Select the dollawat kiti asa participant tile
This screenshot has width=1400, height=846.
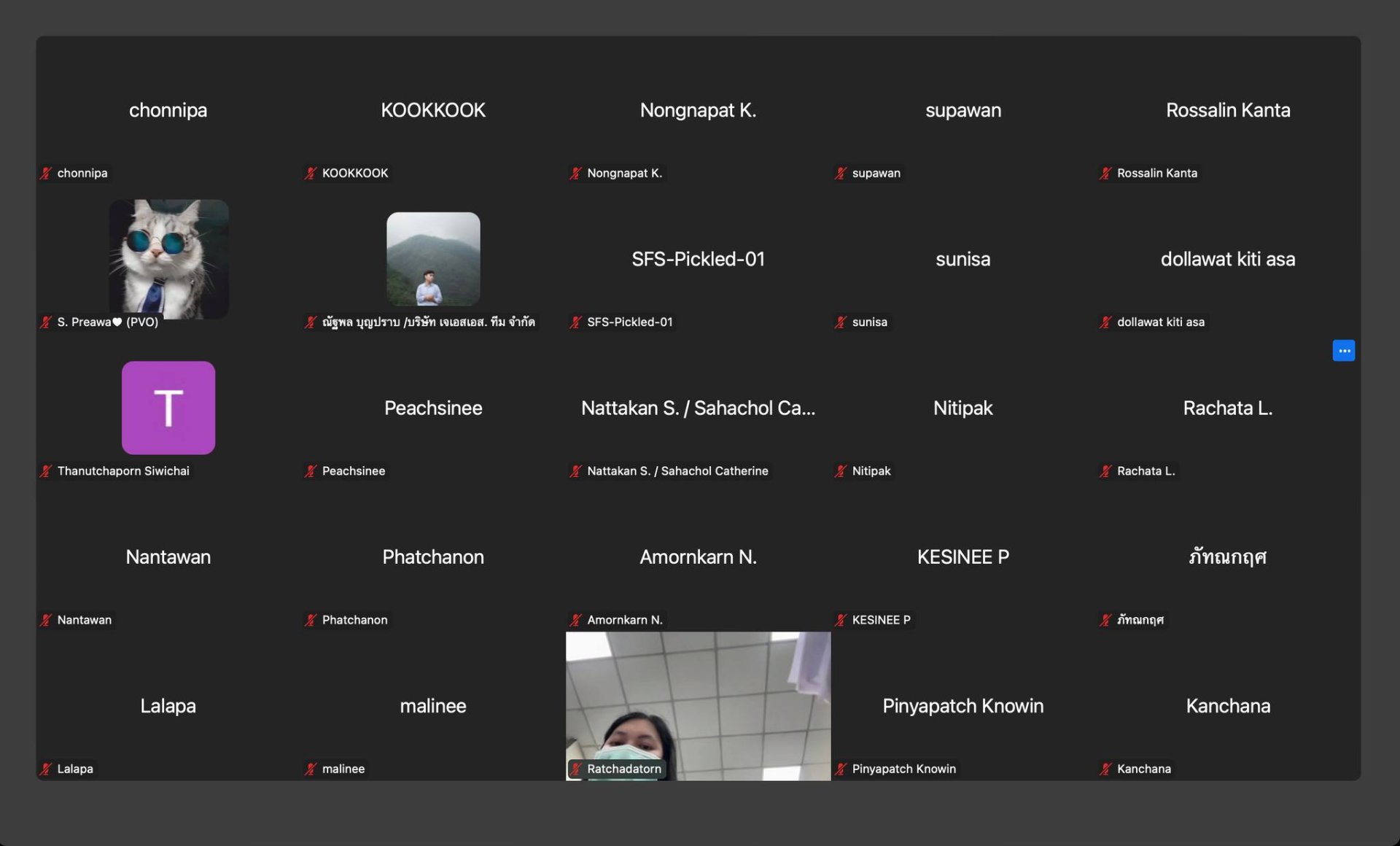pos(1227,260)
